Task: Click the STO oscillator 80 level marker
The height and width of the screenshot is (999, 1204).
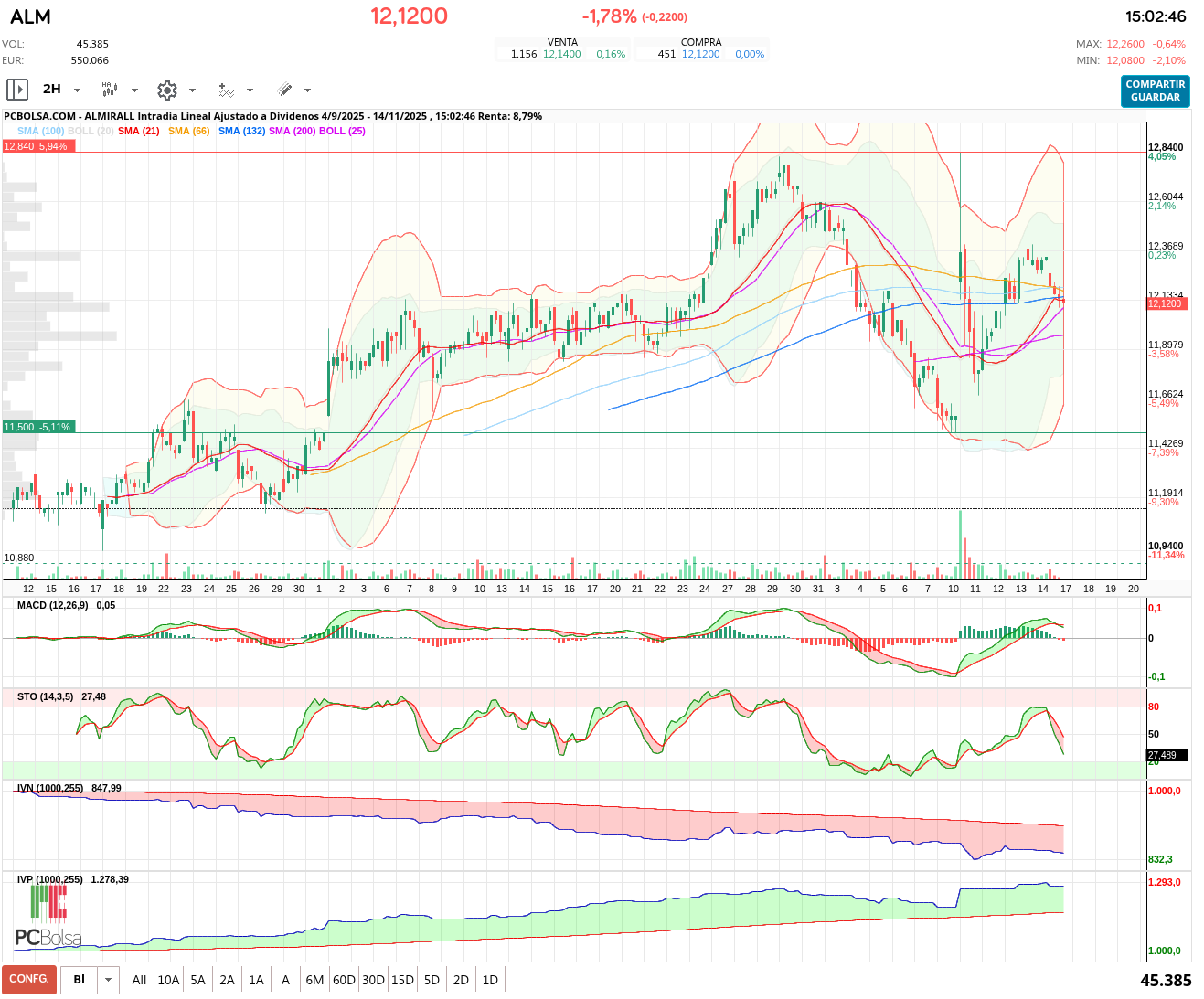Action: (x=1154, y=707)
